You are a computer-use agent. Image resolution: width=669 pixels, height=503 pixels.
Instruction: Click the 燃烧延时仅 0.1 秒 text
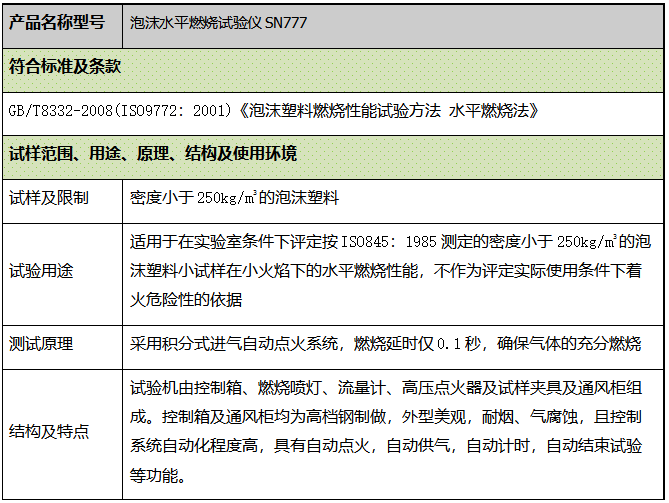pyautogui.click(x=423, y=344)
